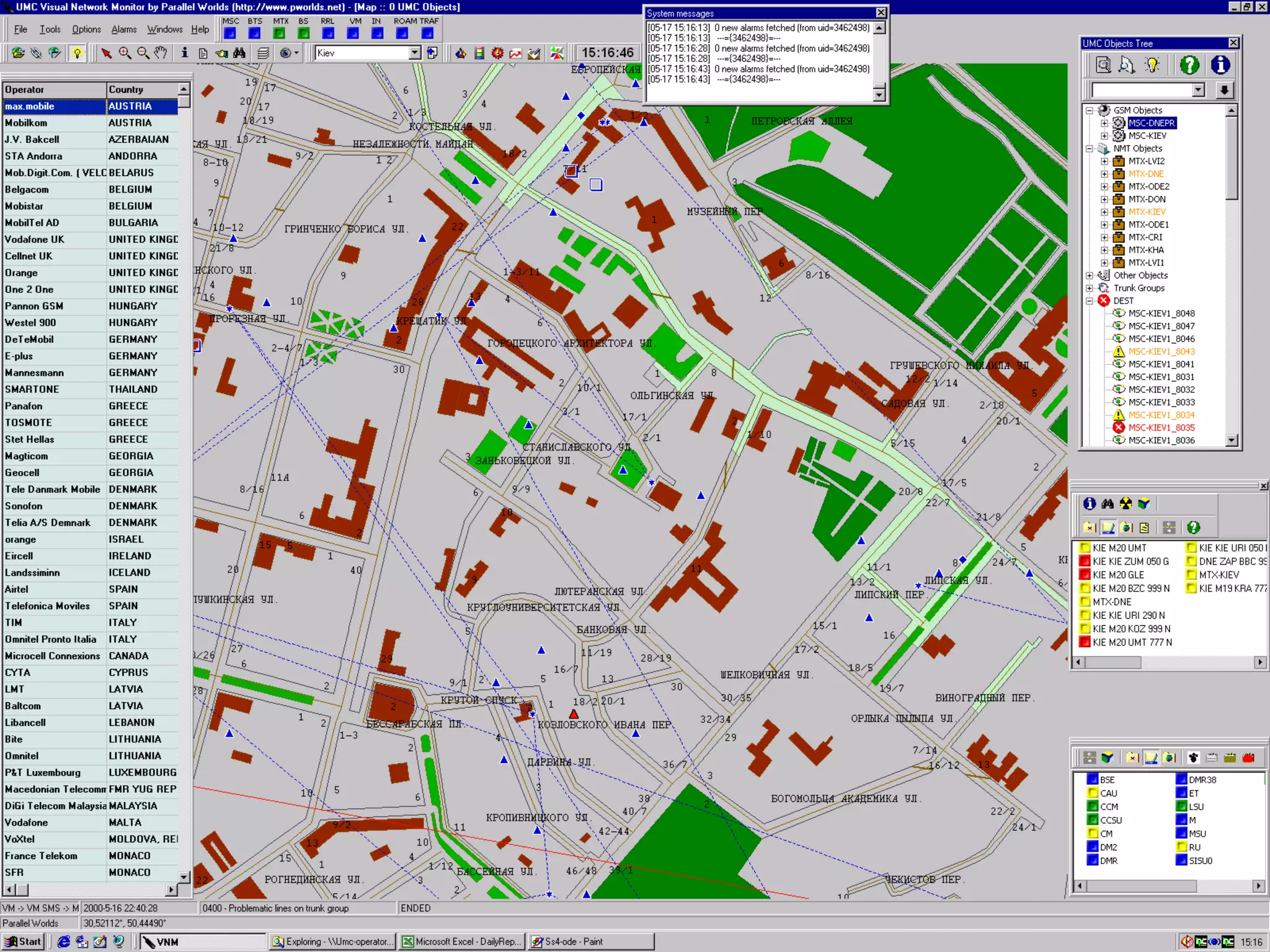This screenshot has height=952, width=1270.
Task: Open the Options menu
Action: click(86, 29)
